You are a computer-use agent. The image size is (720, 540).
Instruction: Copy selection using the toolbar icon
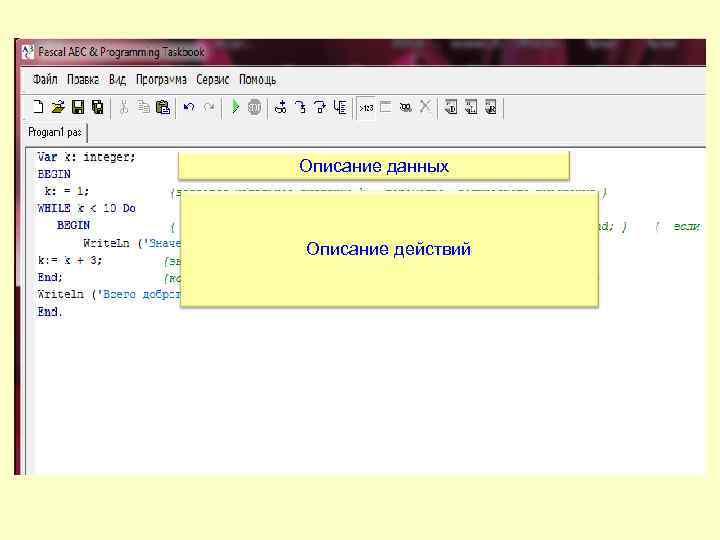click(x=144, y=107)
